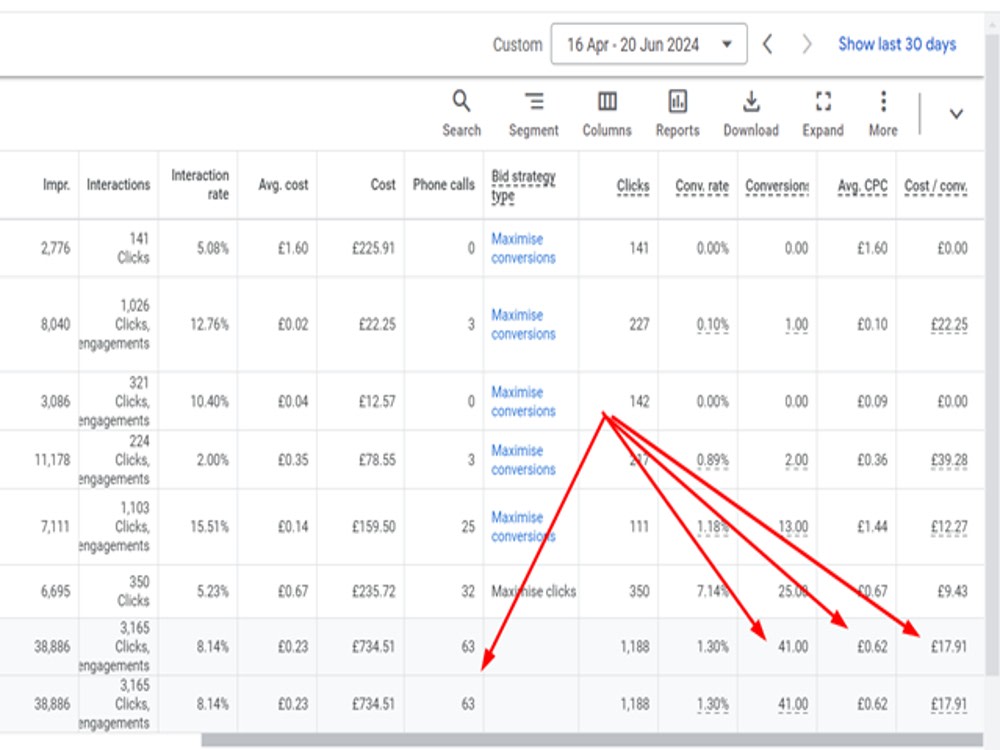Open the Columns editor icon
The image size is (1000, 750).
click(x=607, y=101)
